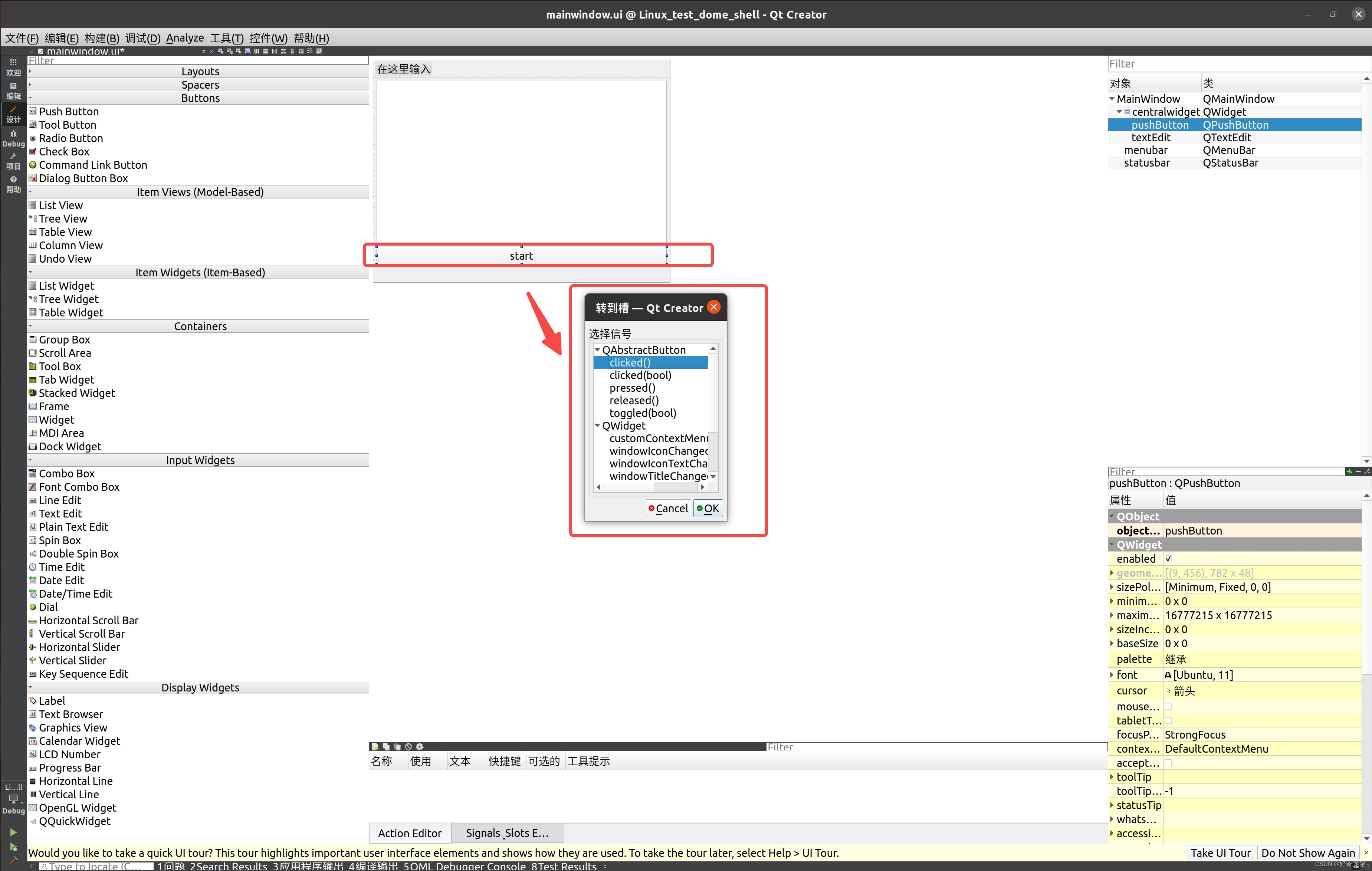Image resolution: width=1372 pixels, height=871 pixels.
Task: Click the green Run button
Action: coord(13,832)
